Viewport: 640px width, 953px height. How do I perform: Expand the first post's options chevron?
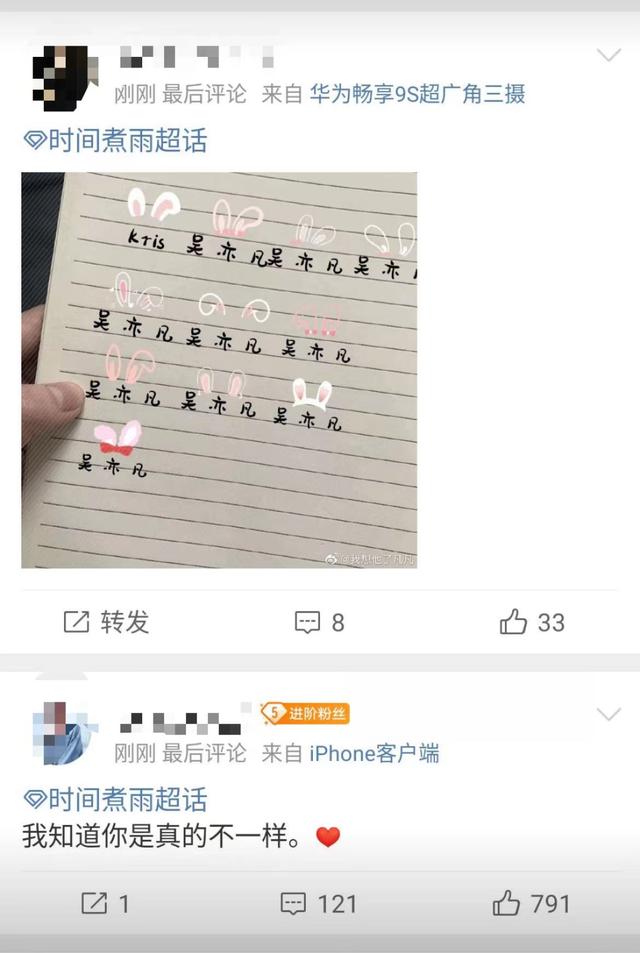[x=608, y=55]
